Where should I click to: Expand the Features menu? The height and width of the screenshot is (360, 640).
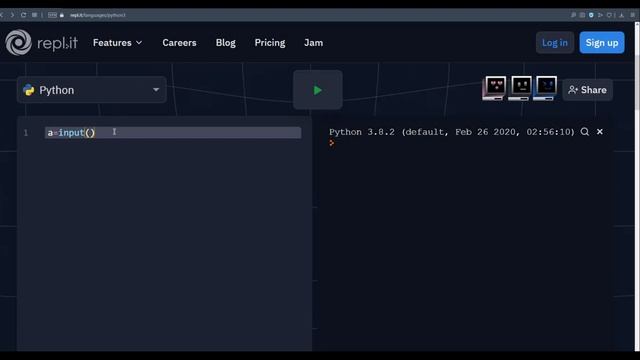point(117,42)
